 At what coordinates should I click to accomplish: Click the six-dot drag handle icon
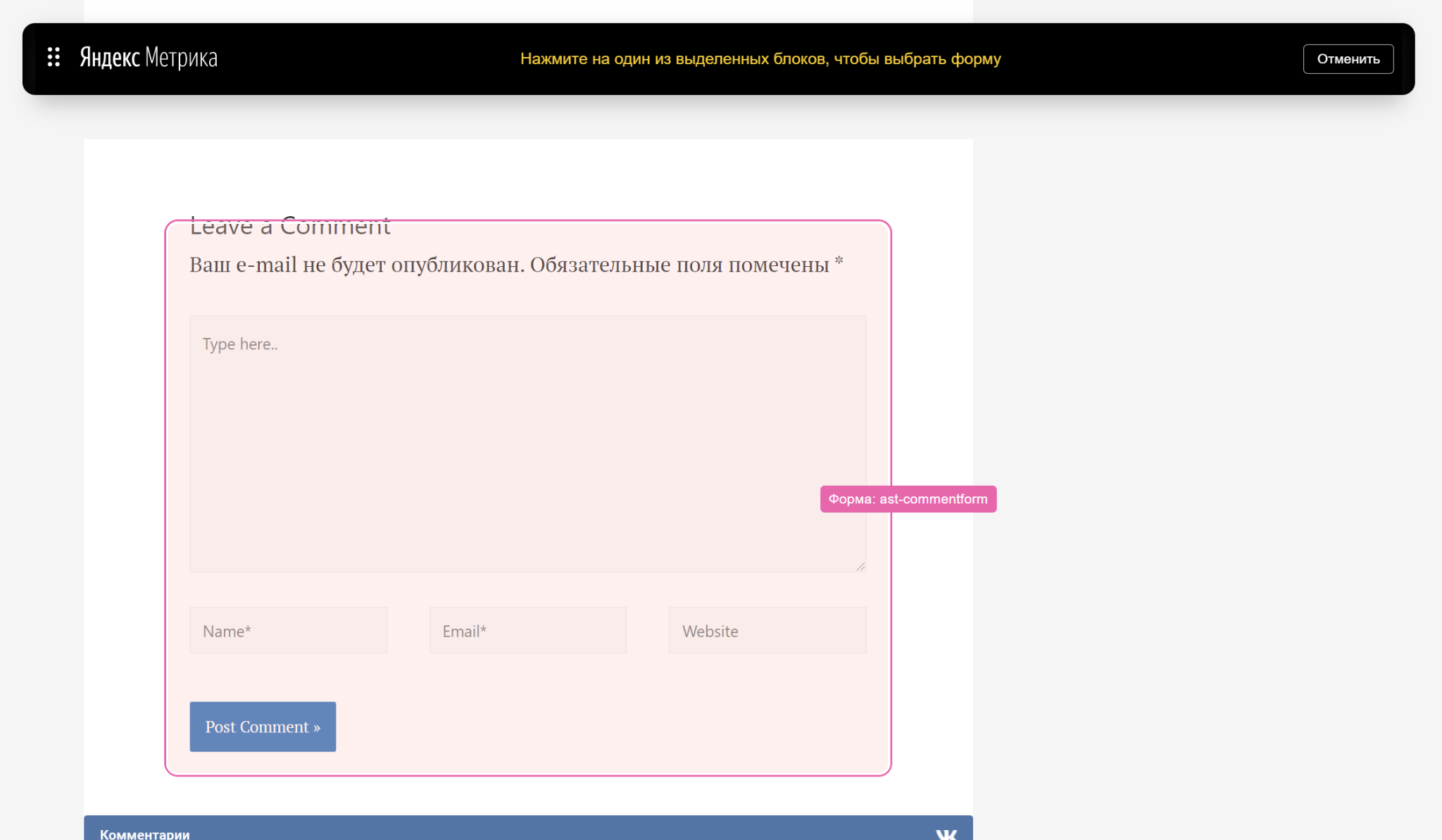tap(54, 57)
